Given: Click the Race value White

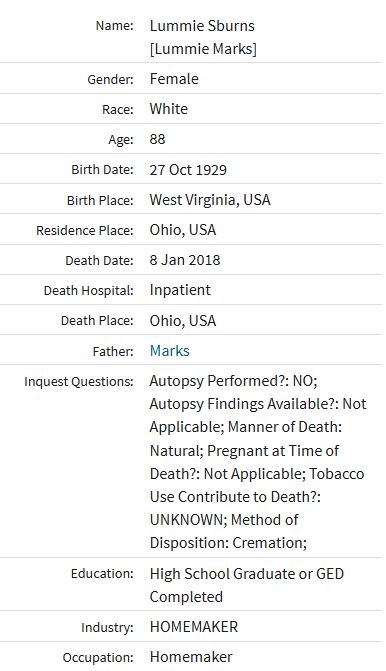Looking at the screenshot, I should (x=169, y=109).
